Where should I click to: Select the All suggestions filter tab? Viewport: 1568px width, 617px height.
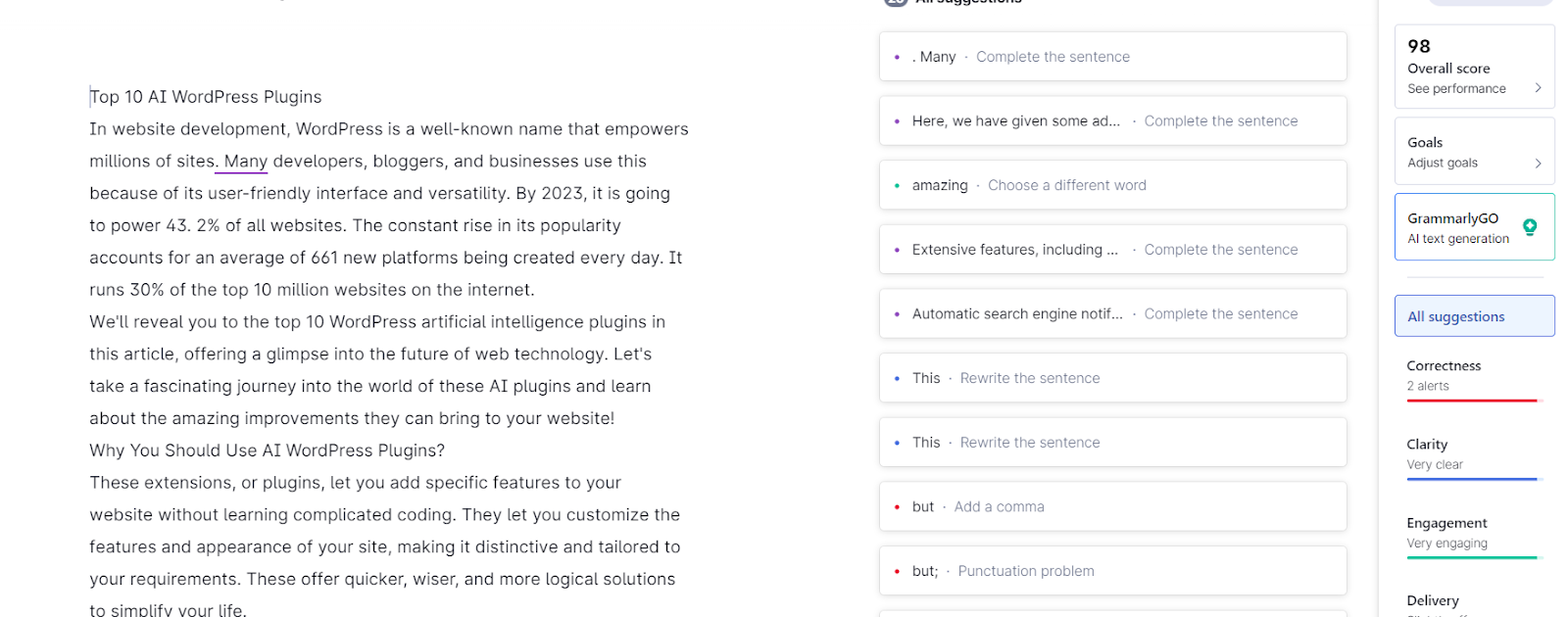(1474, 316)
